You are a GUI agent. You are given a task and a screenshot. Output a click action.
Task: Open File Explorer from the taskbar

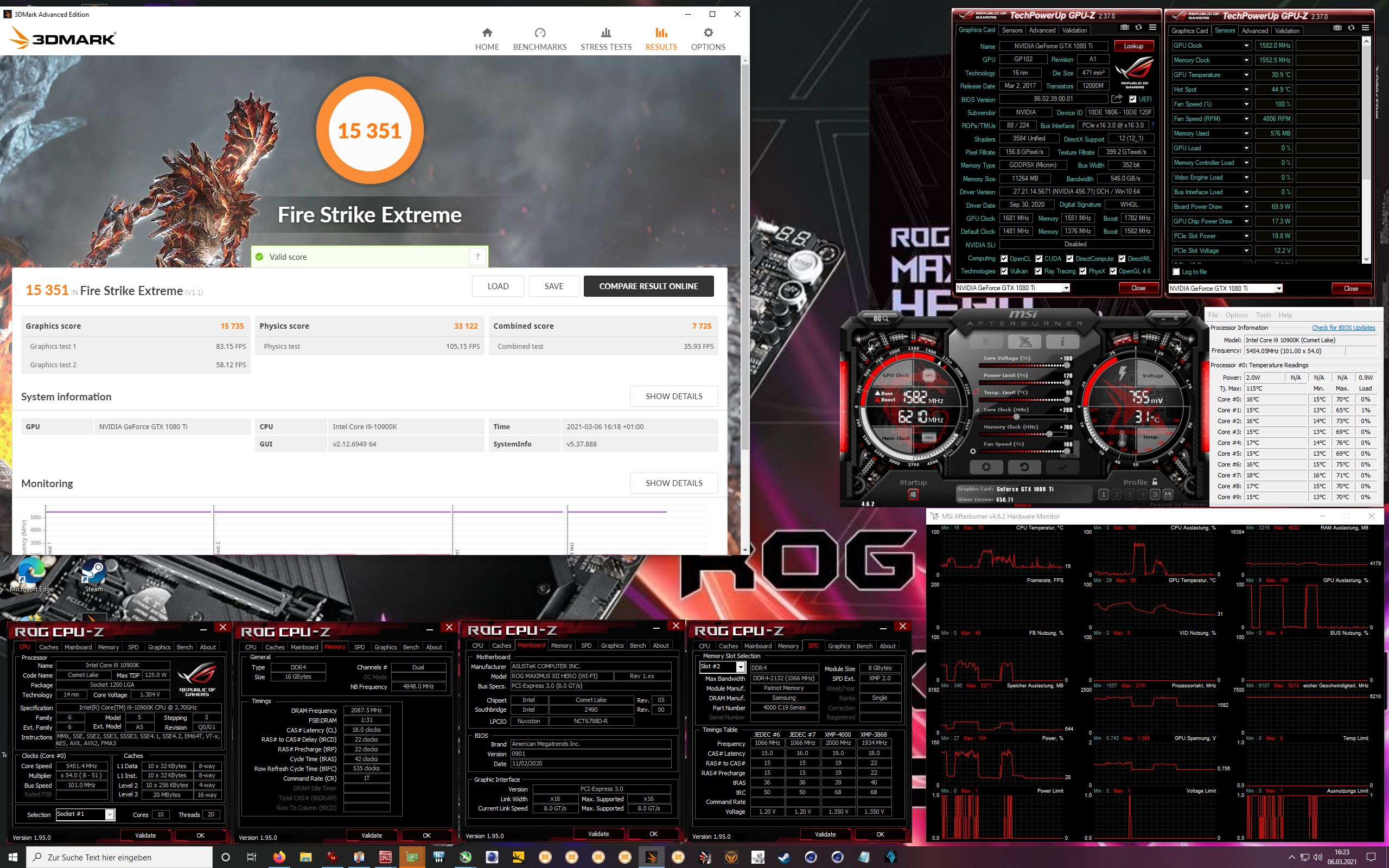pyautogui.click(x=305, y=857)
